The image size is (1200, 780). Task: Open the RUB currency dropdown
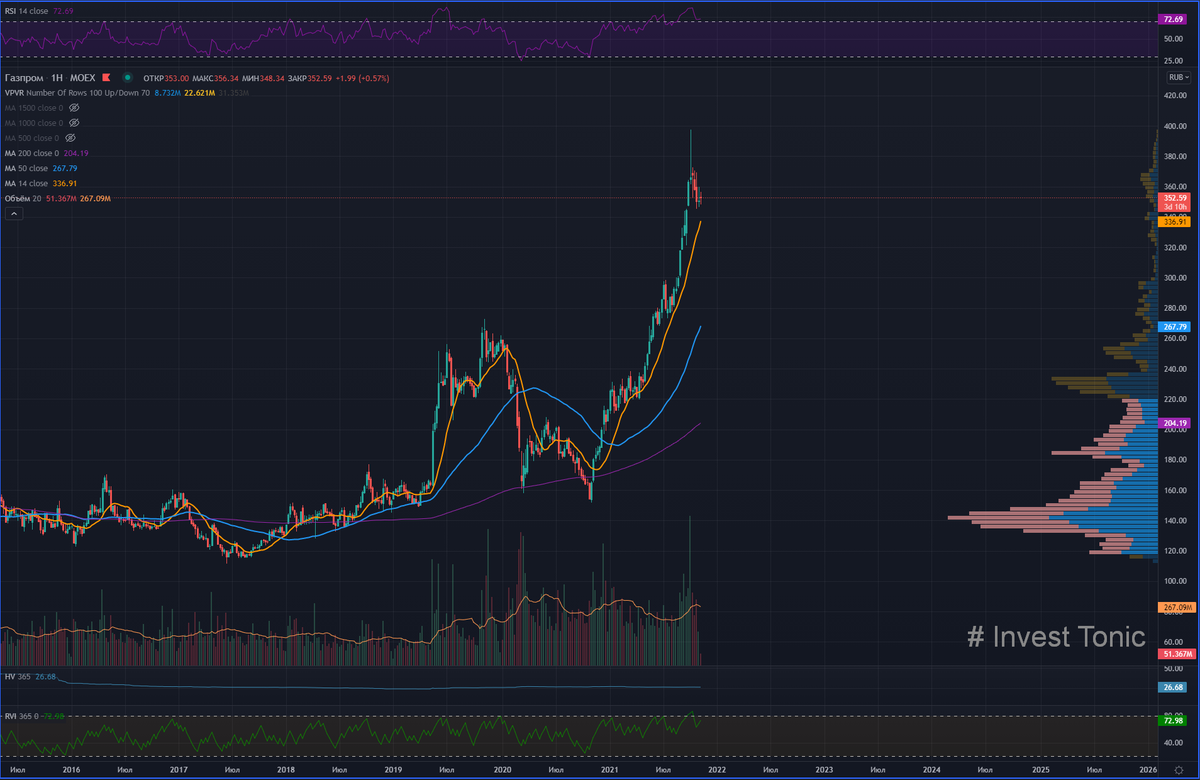(x=1178, y=77)
